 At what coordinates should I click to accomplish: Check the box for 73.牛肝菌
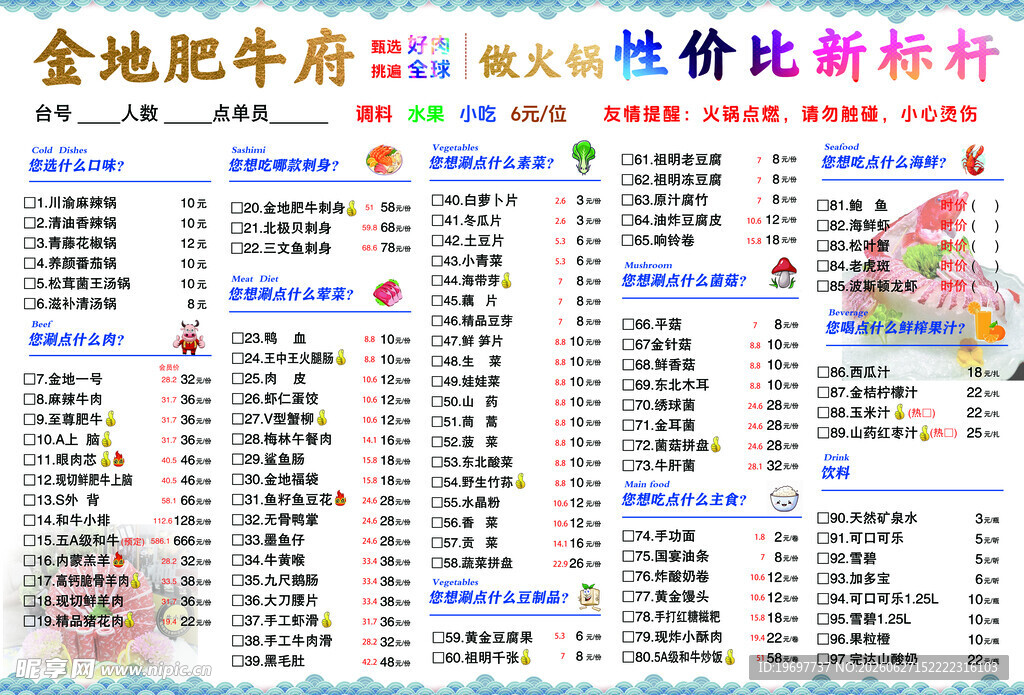pyautogui.click(x=628, y=466)
